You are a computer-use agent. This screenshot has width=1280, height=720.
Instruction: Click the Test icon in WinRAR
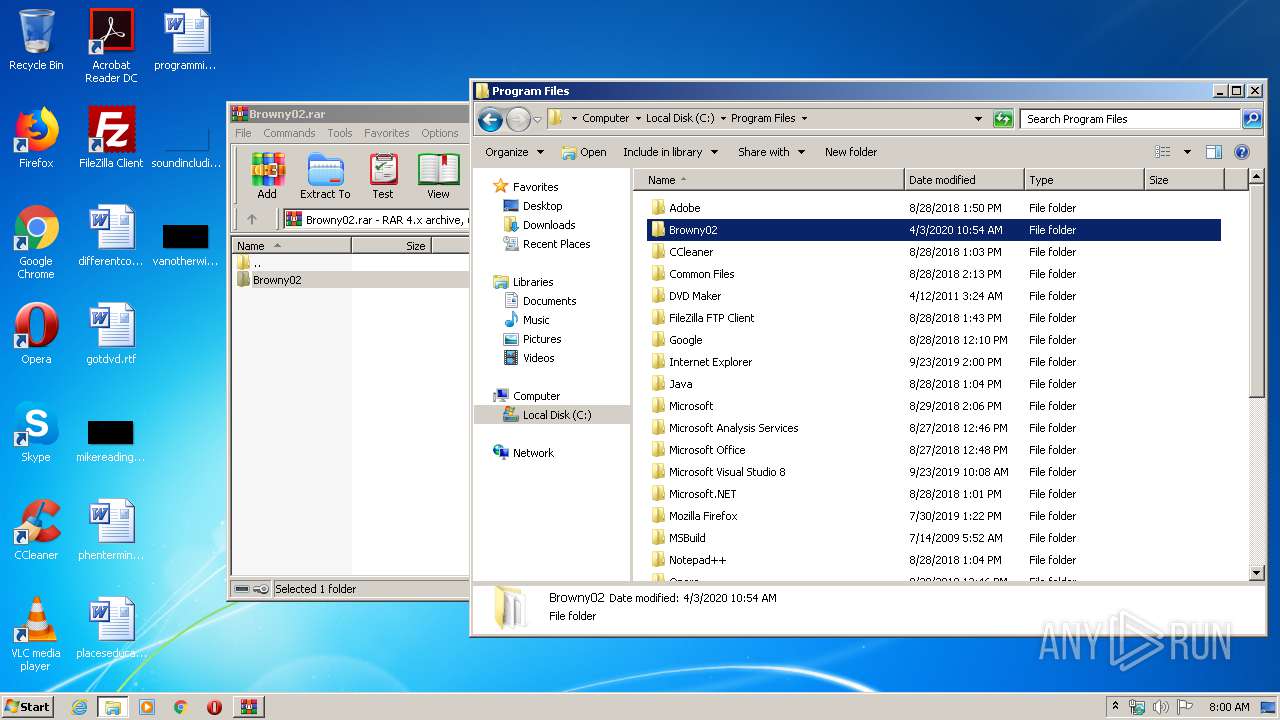pos(383,176)
